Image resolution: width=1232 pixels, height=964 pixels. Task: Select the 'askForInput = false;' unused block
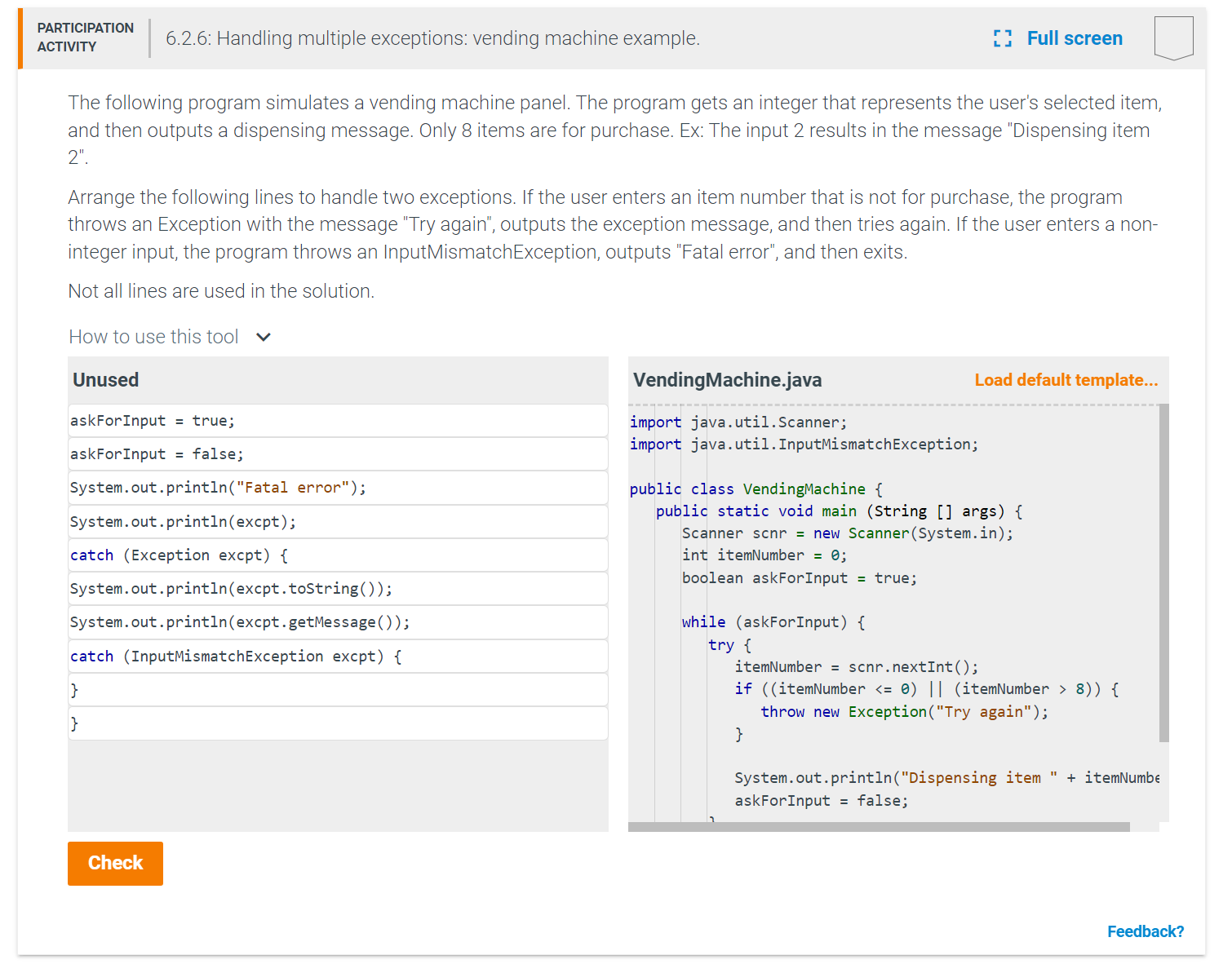[338, 454]
